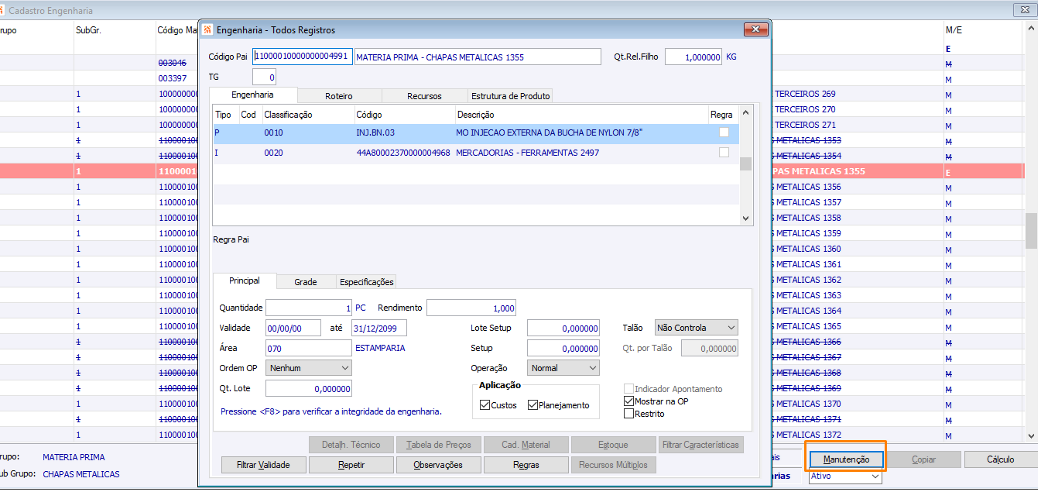The image size is (1038, 490).
Task: Toggle Regra checkbox for MERCADORIAS - FERRAMENTAS row
Action: click(x=724, y=152)
